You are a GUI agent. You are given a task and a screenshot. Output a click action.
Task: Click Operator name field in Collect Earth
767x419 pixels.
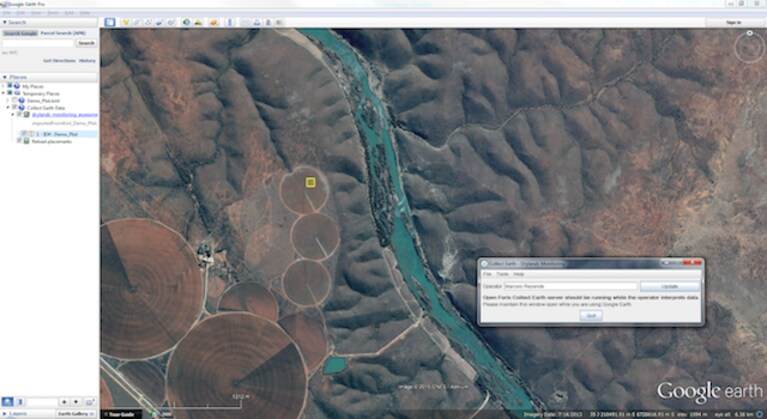(x=570, y=286)
